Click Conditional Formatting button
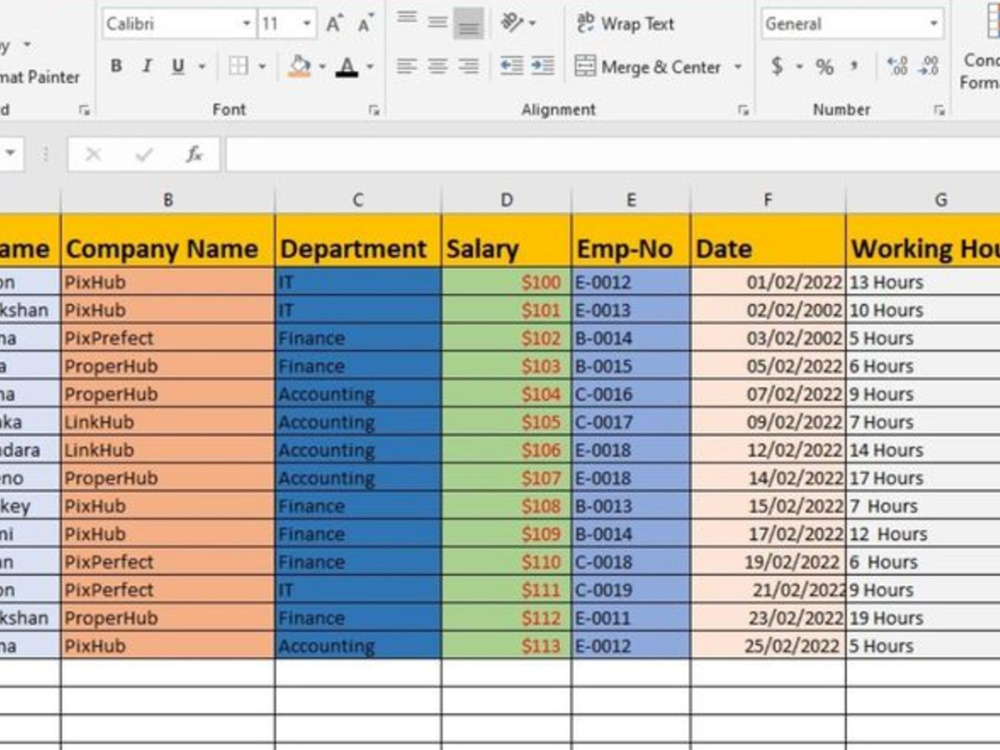 pos(981,48)
